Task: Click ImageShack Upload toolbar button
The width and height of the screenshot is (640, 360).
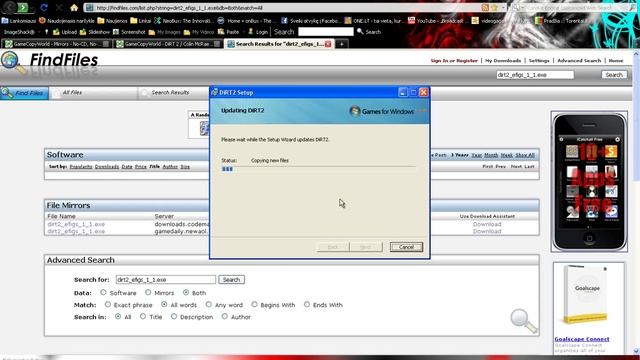Action: 64,32
